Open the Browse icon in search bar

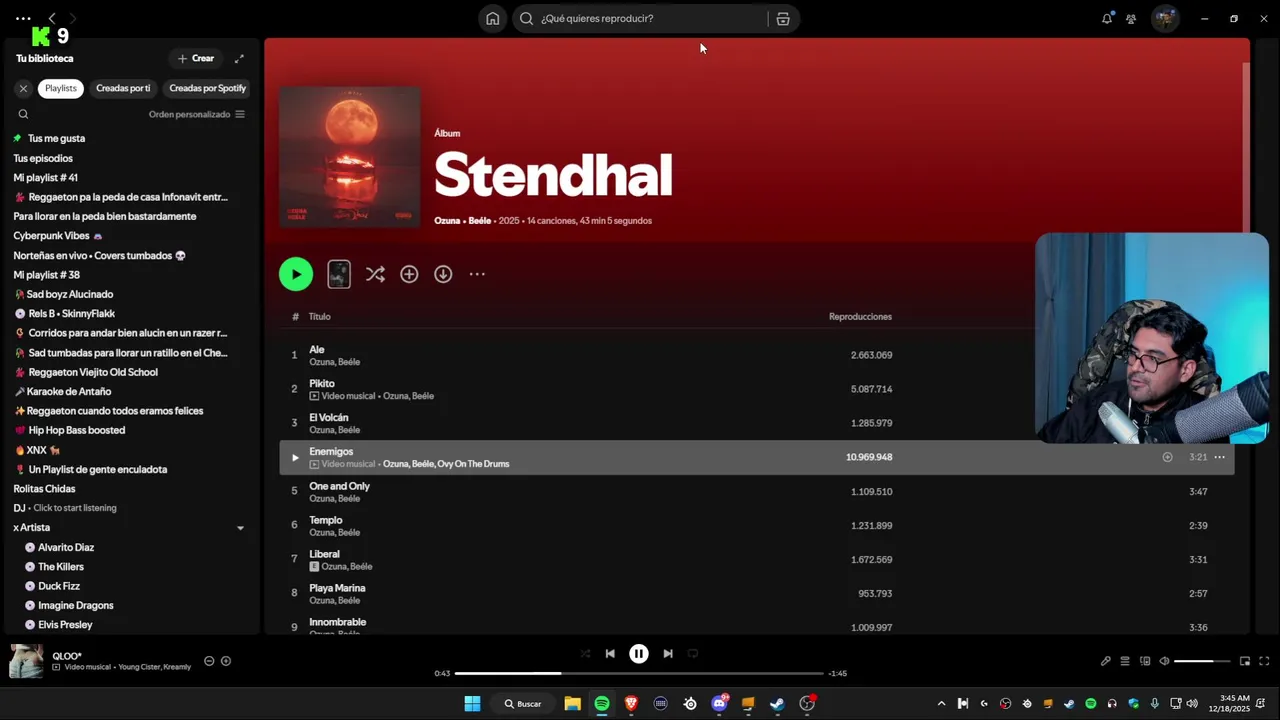tap(783, 18)
